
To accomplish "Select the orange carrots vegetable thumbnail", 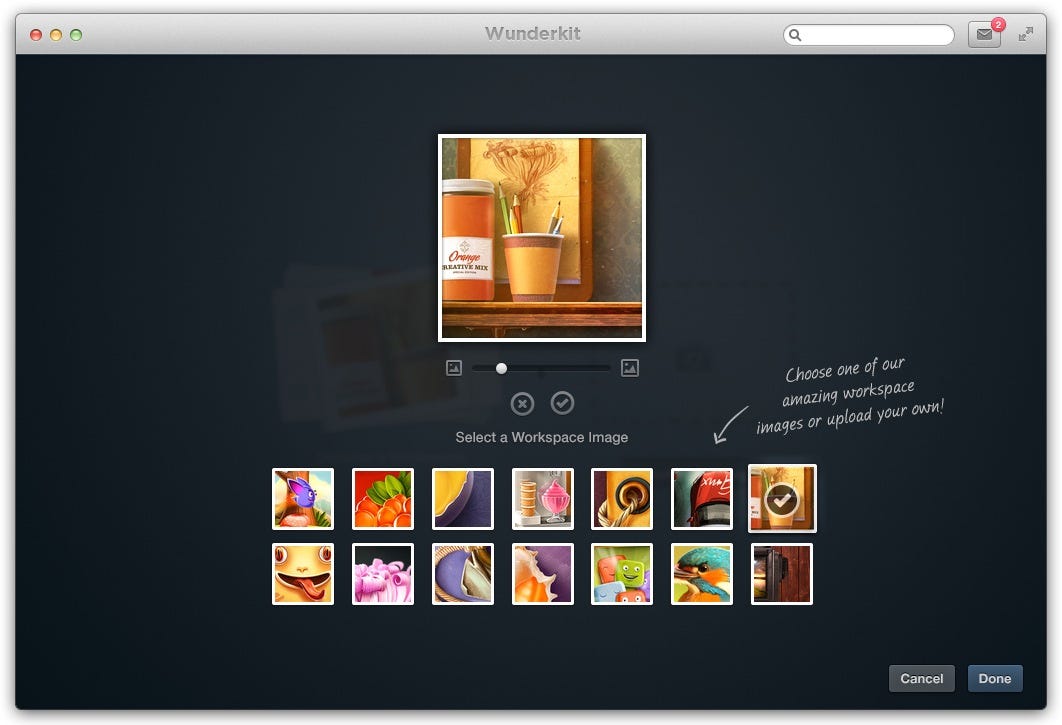I will click(x=383, y=499).
